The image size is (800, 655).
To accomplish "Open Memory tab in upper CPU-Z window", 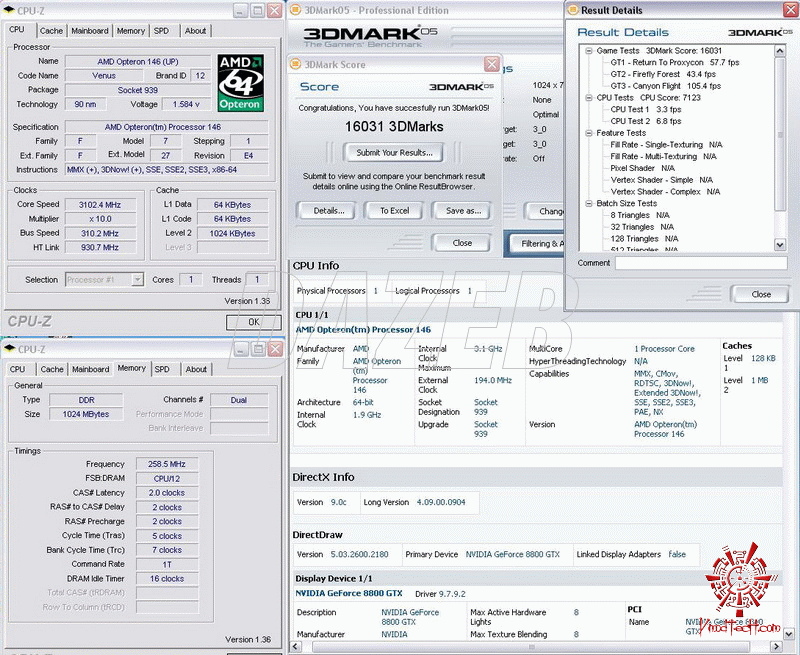I will 131,31.
